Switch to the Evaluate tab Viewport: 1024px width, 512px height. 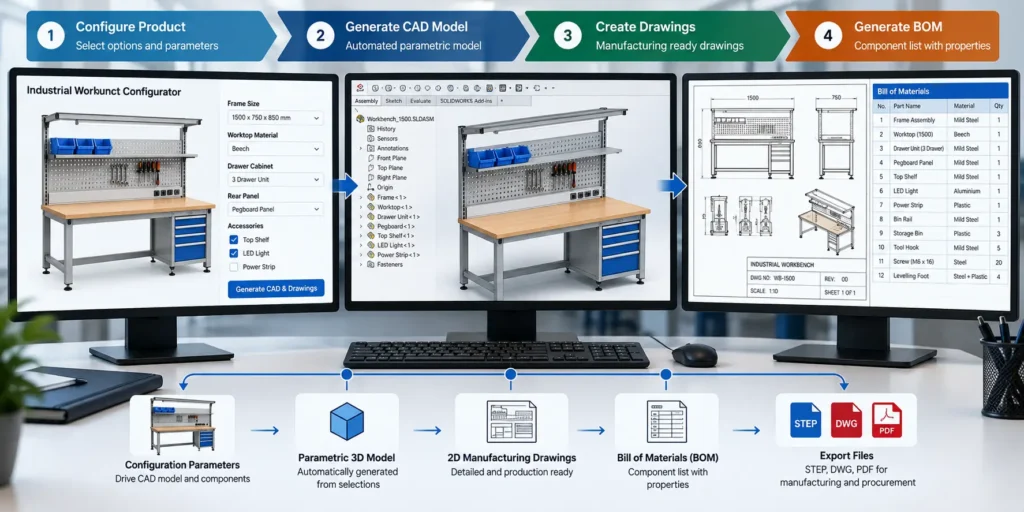(x=420, y=101)
